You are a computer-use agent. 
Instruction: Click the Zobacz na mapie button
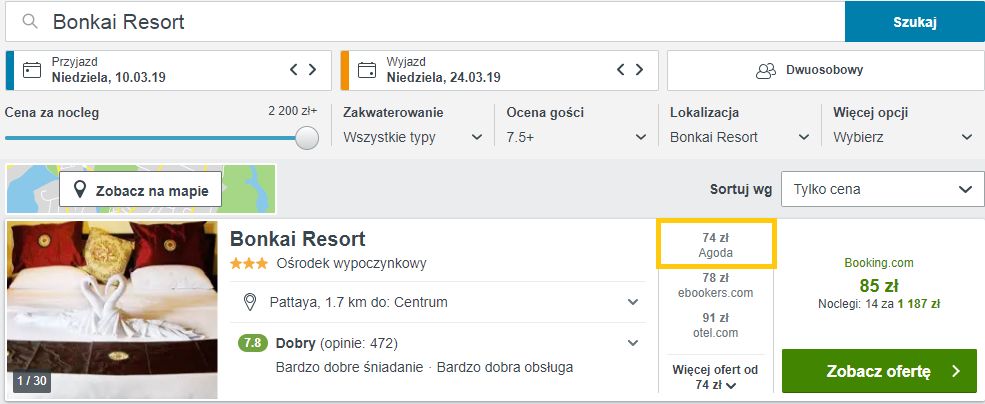(141, 189)
